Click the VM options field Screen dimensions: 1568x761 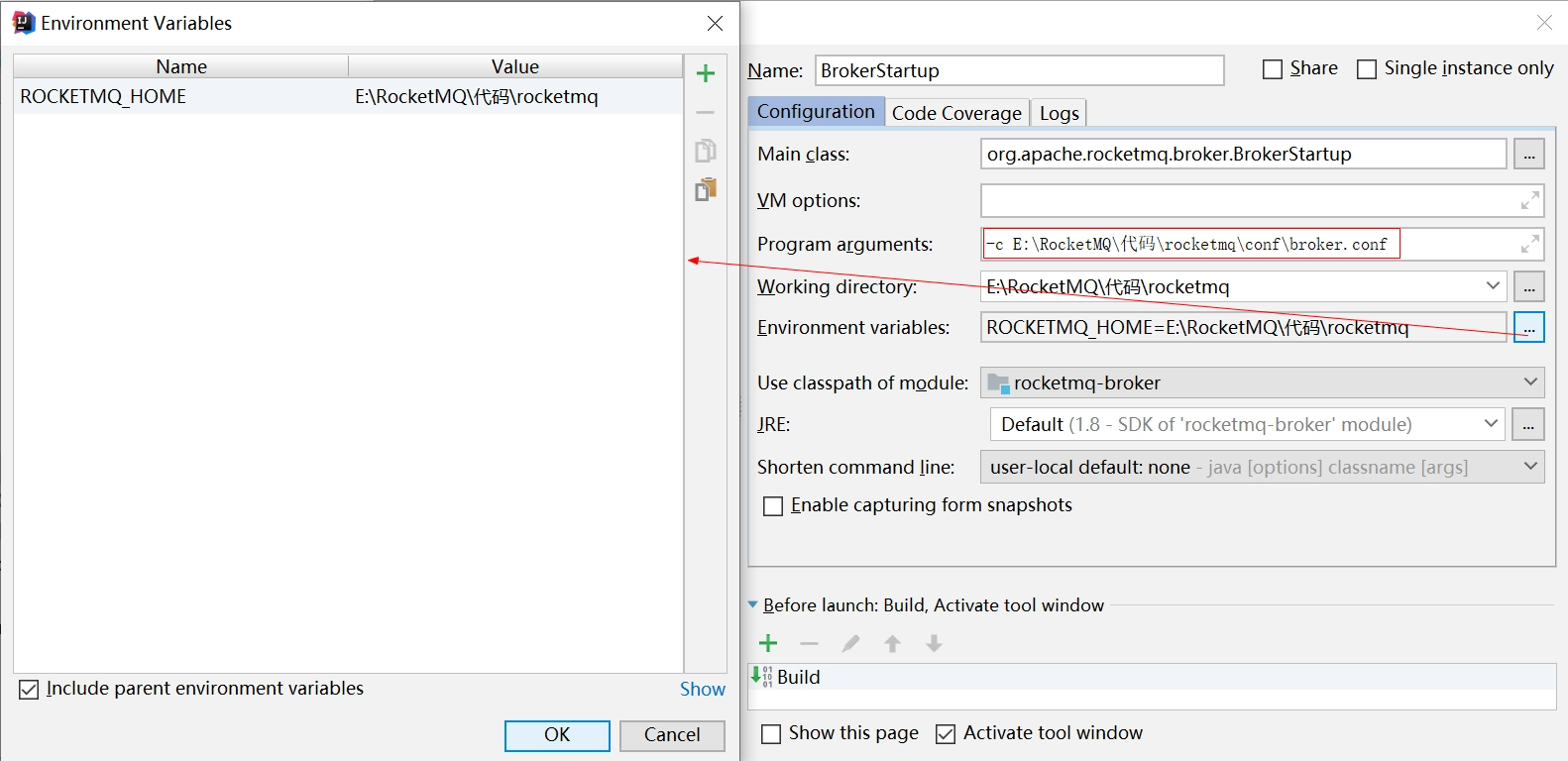click(x=1262, y=200)
